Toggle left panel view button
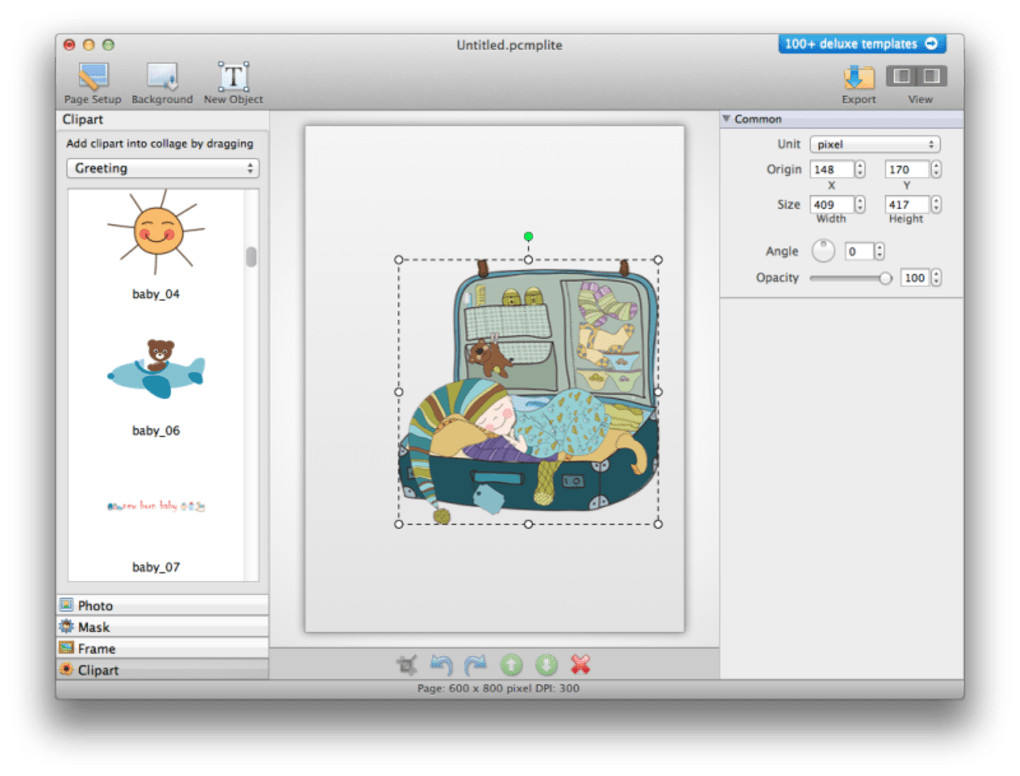 tap(903, 76)
